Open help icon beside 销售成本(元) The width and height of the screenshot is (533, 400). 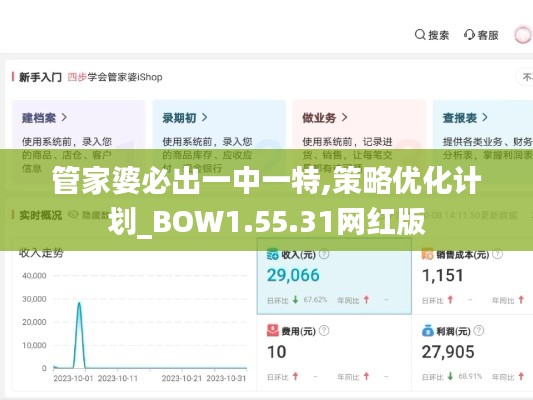(x=498, y=254)
